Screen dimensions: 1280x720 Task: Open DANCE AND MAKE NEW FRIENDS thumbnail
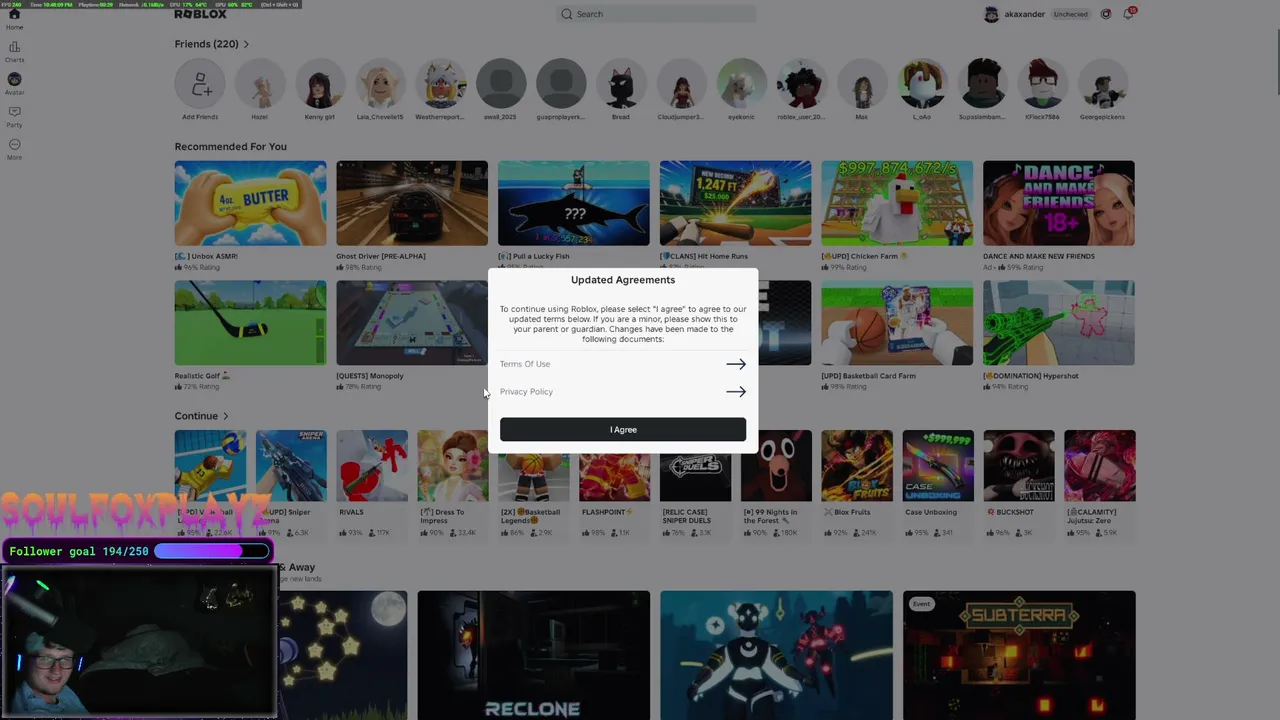1059,203
